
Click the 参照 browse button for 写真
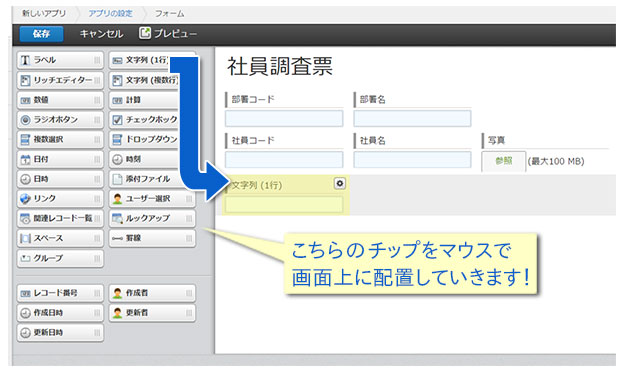pos(503,161)
